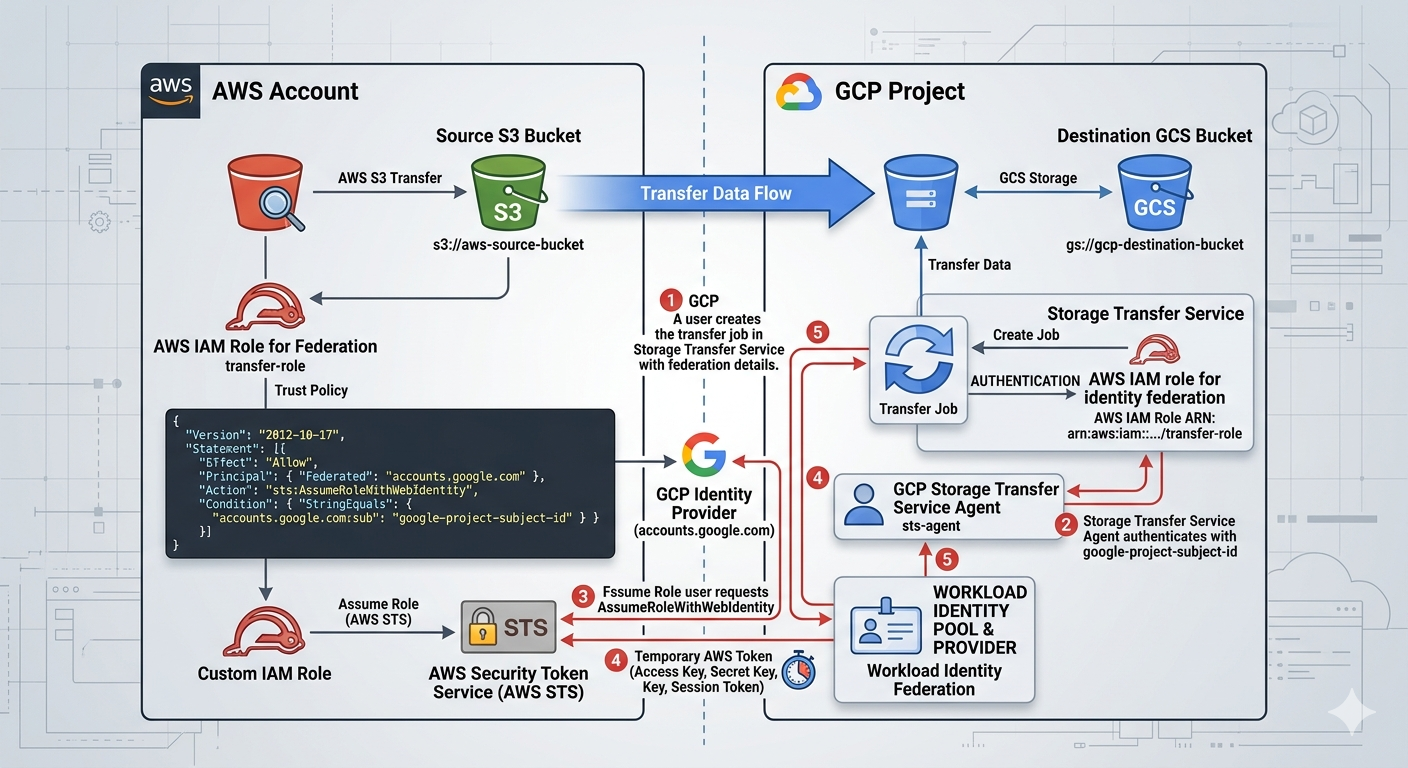
Task: Click the s3://aws-source-bucket label
Action: (509, 244)
